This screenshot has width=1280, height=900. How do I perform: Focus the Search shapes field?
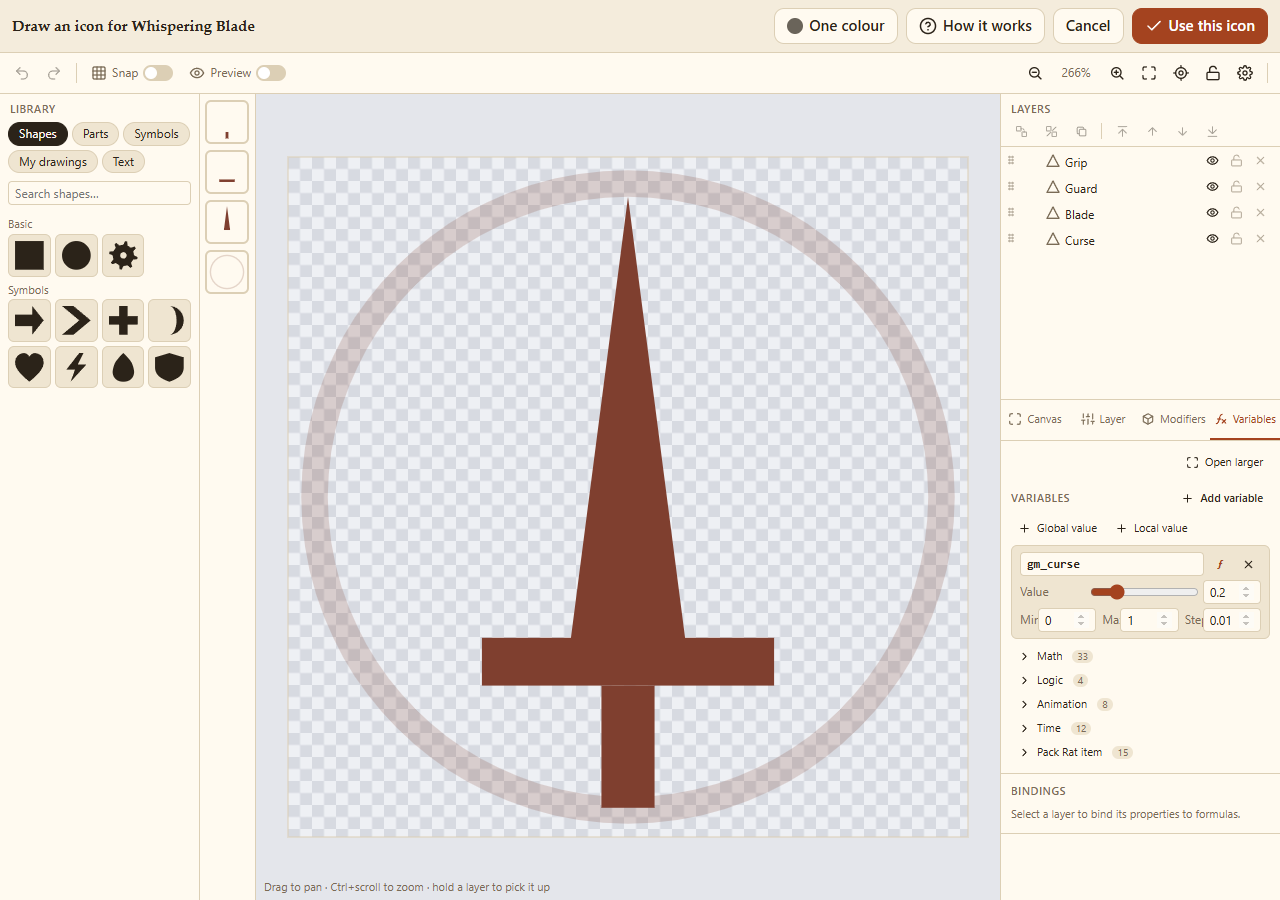click(x=99, y=193)
